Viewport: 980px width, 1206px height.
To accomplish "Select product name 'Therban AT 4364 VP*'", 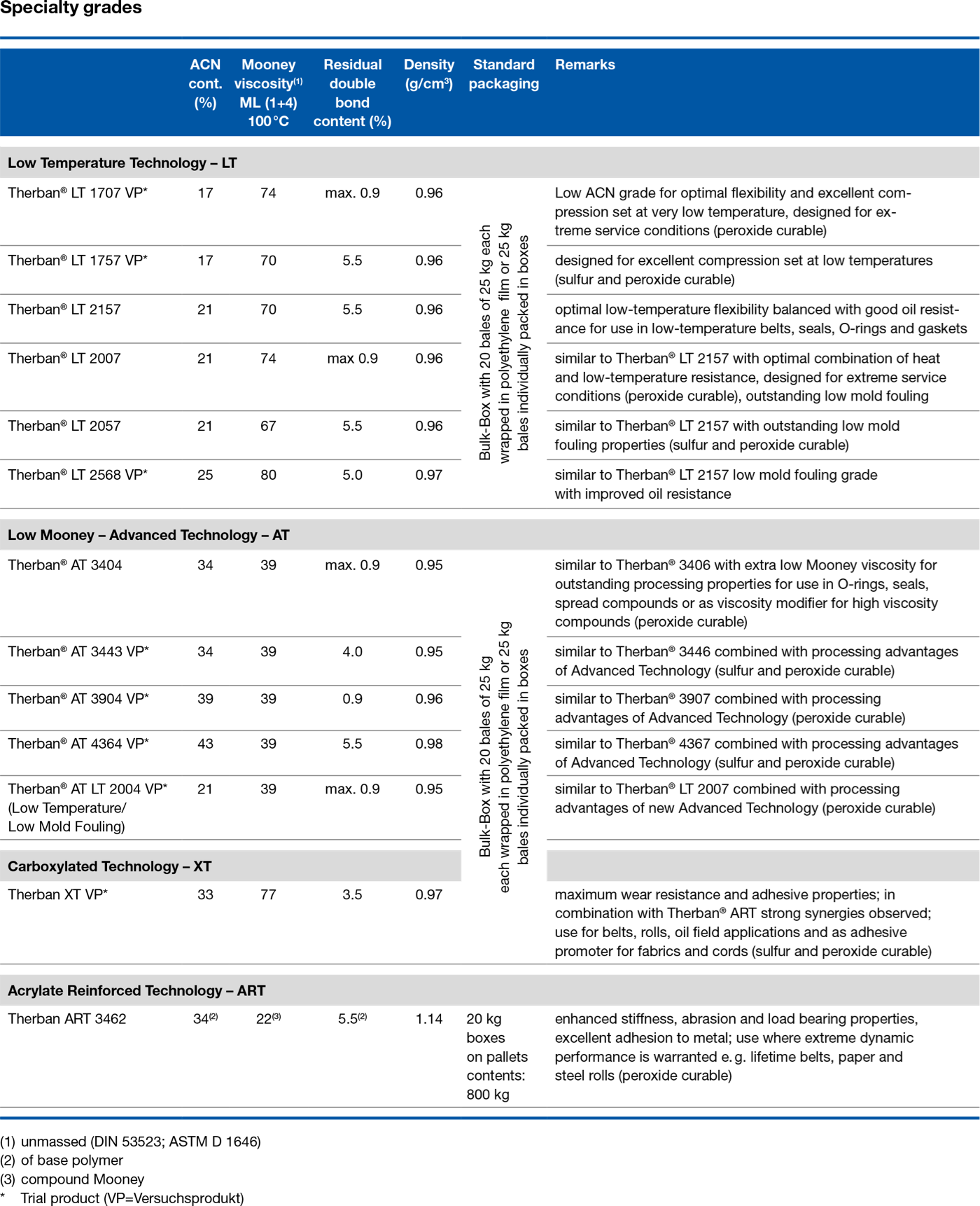I will coord(78,744).
